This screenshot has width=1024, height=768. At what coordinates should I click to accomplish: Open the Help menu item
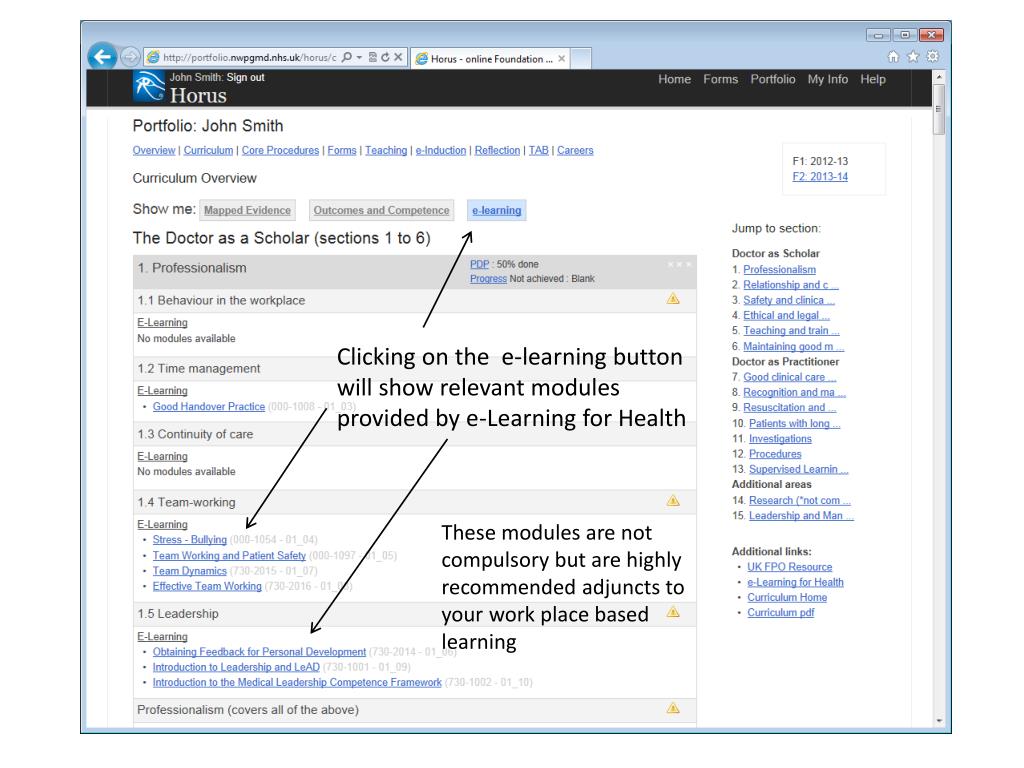pyautogui.click(x=872, y=79)
